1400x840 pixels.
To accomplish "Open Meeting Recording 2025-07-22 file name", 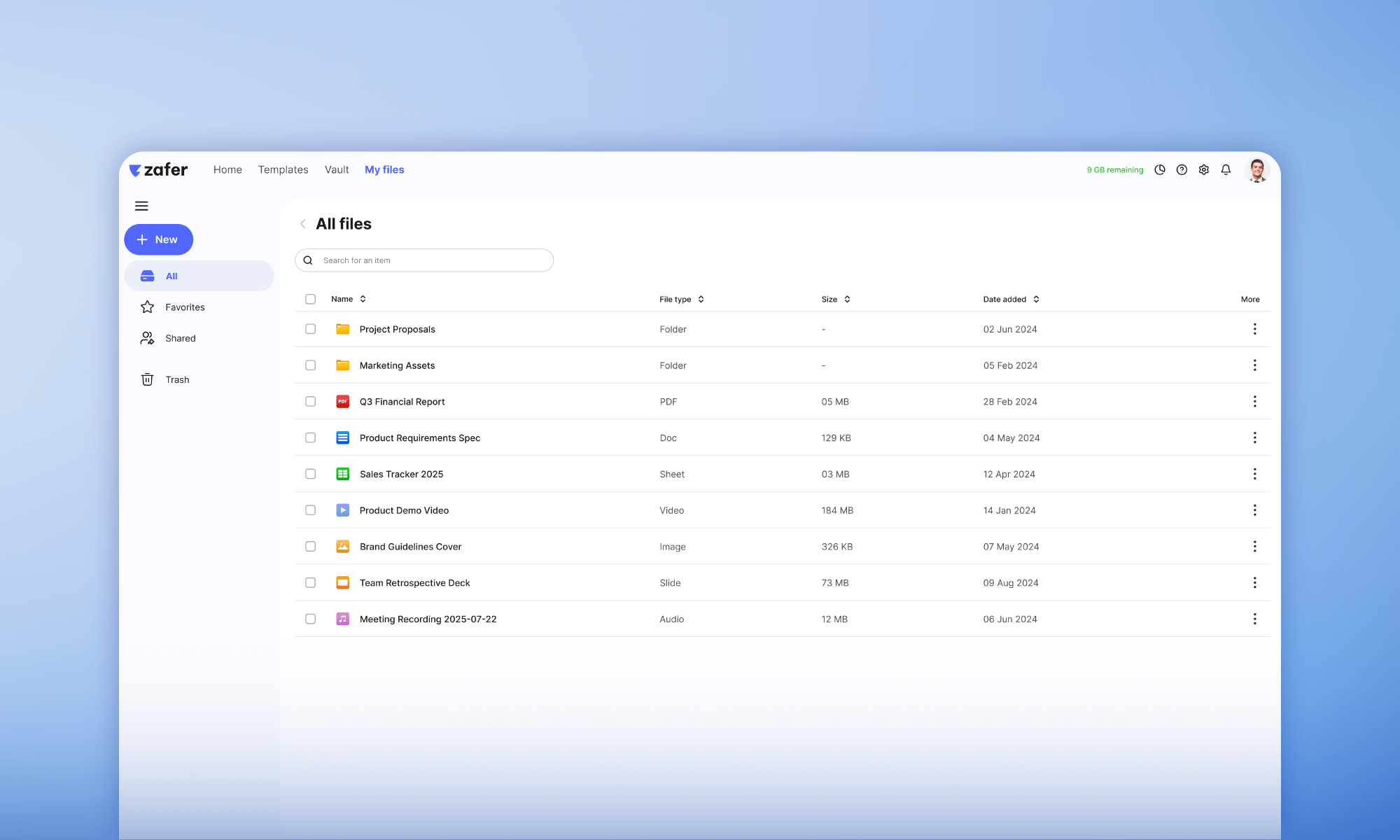I will tap(428, 619).
